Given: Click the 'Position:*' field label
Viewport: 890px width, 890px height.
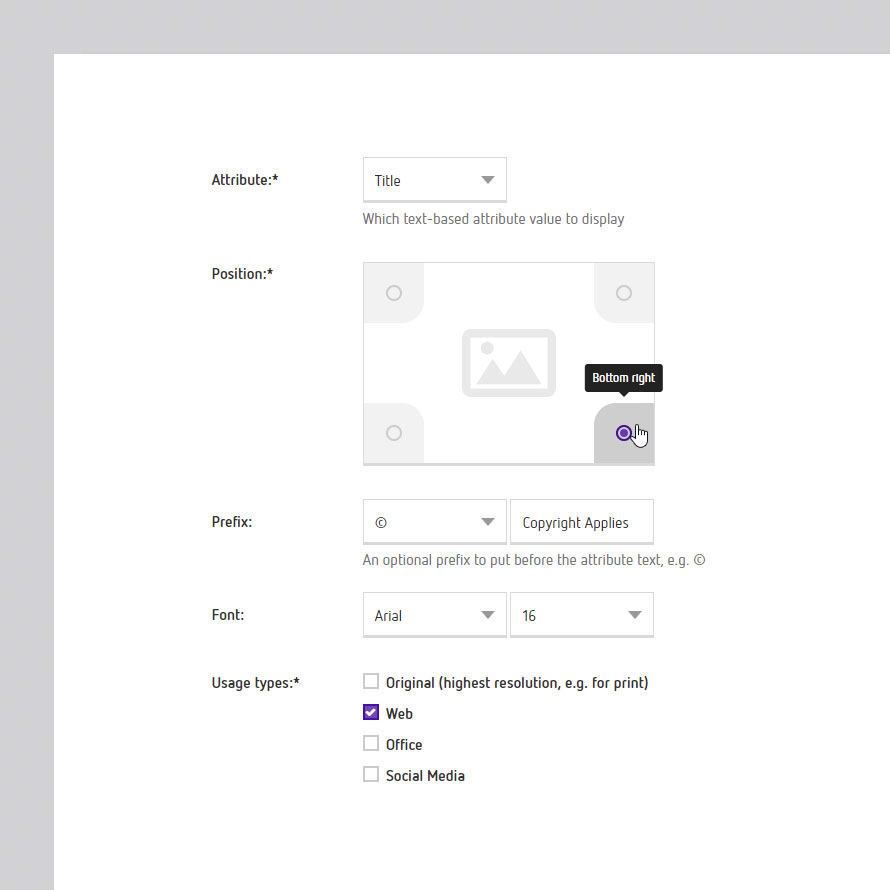Looking at the screenshot, I should tap(242, 274).
